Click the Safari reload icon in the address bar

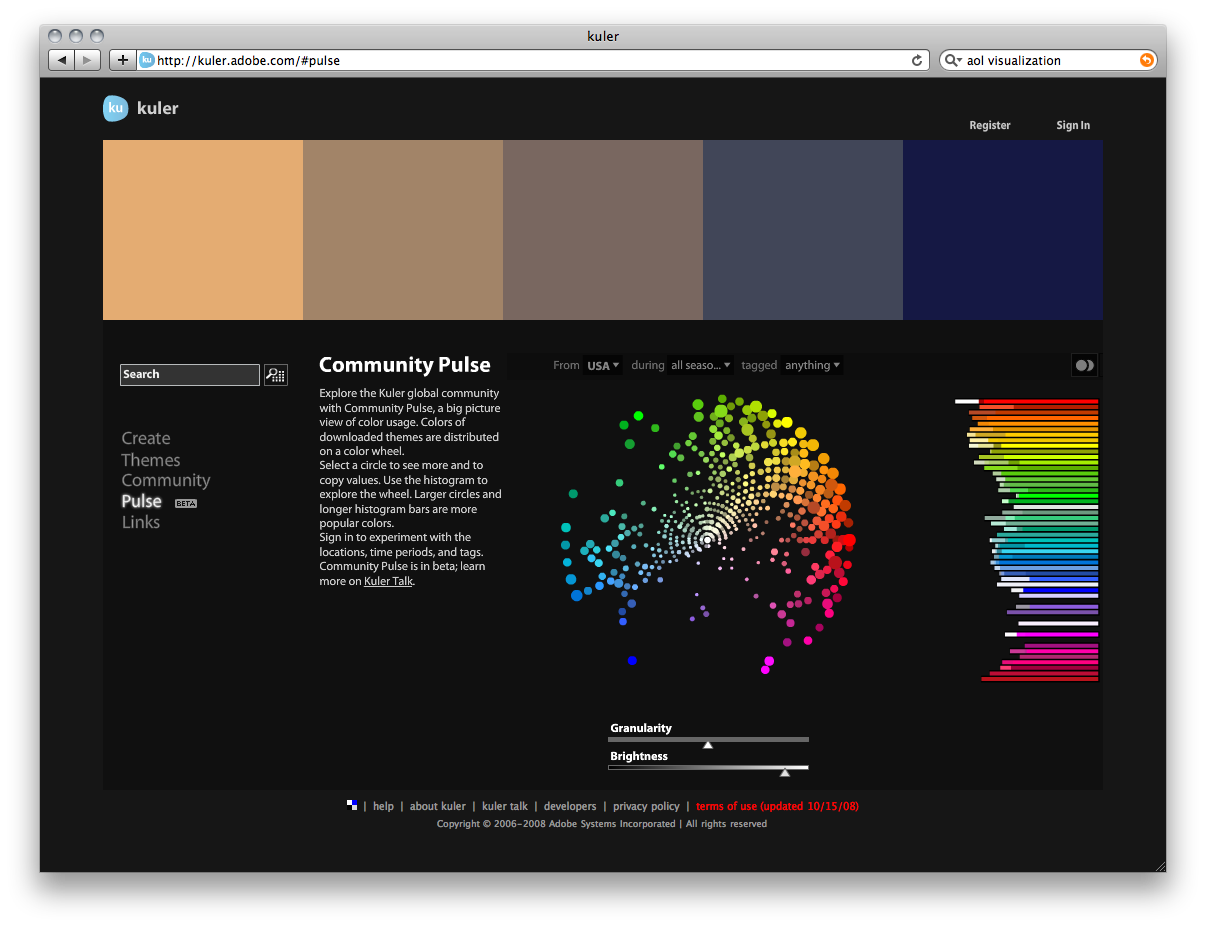pyautogui.click(x=916, y=60)
